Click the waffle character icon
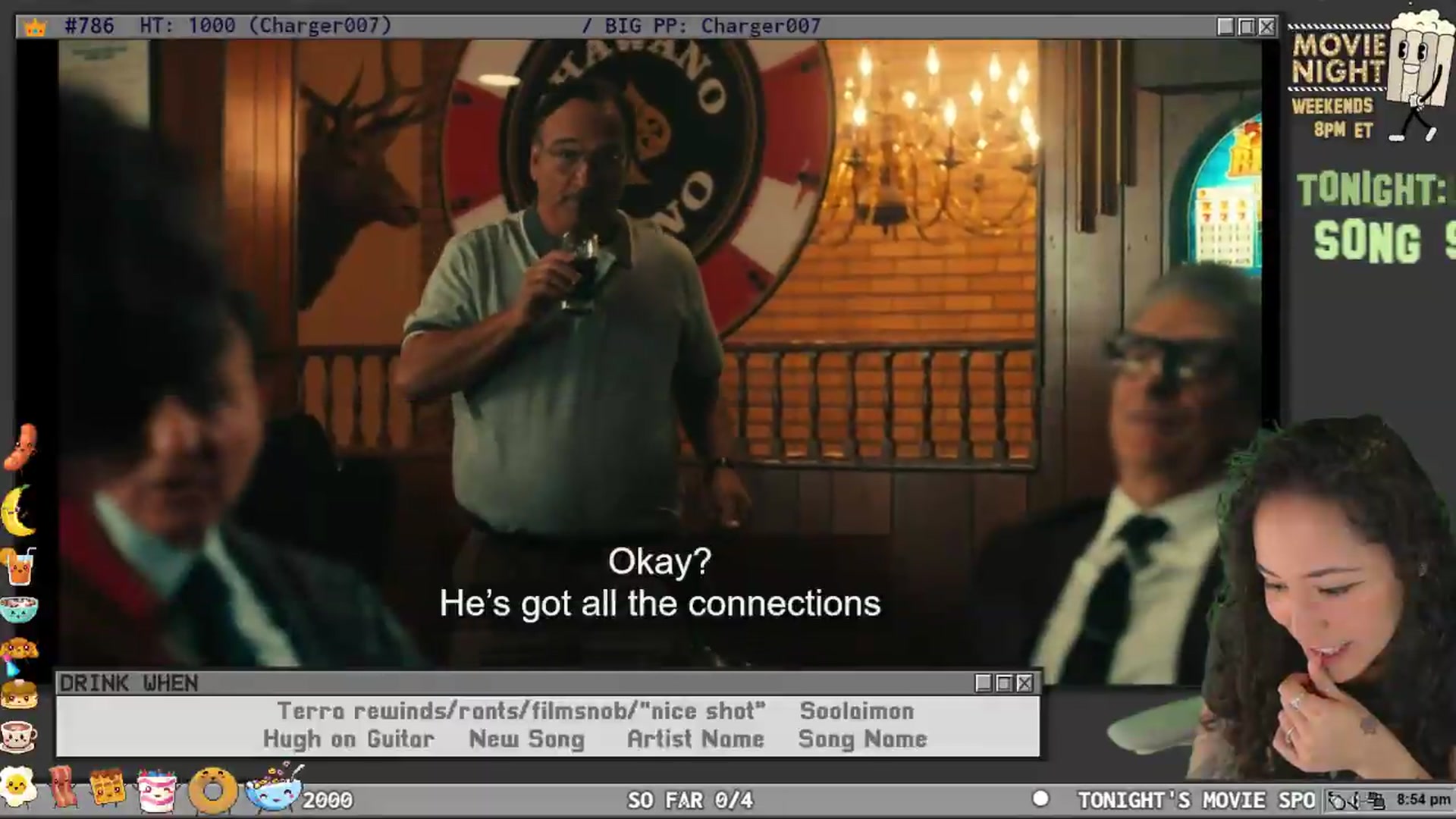 [107, 789]
